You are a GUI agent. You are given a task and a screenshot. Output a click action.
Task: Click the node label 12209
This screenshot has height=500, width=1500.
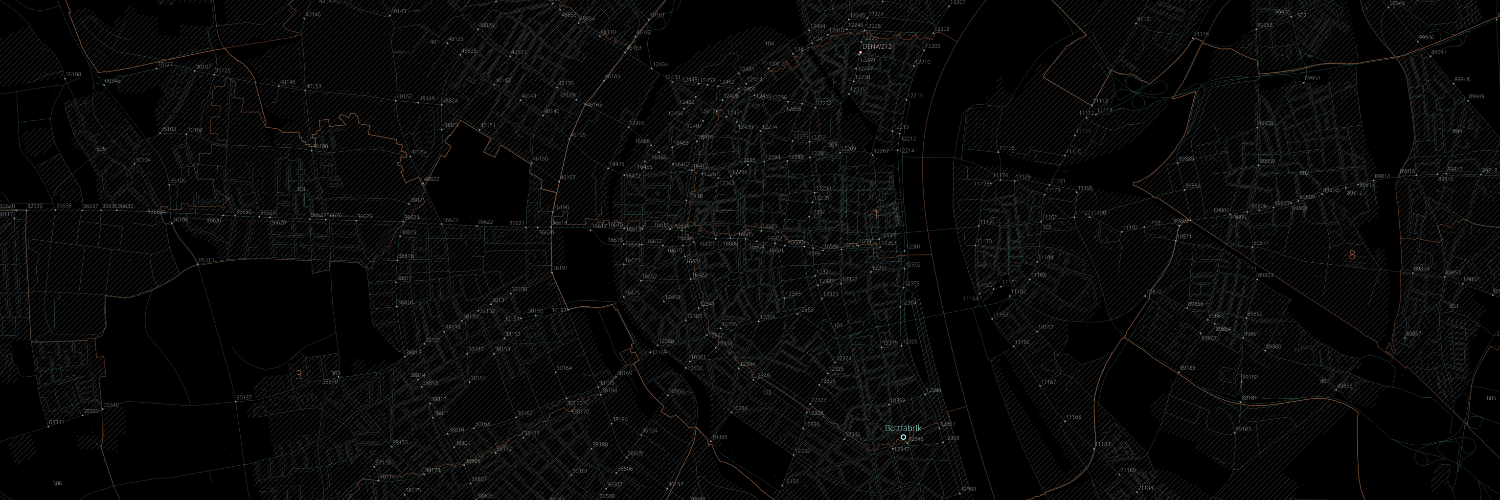[933, 46]
